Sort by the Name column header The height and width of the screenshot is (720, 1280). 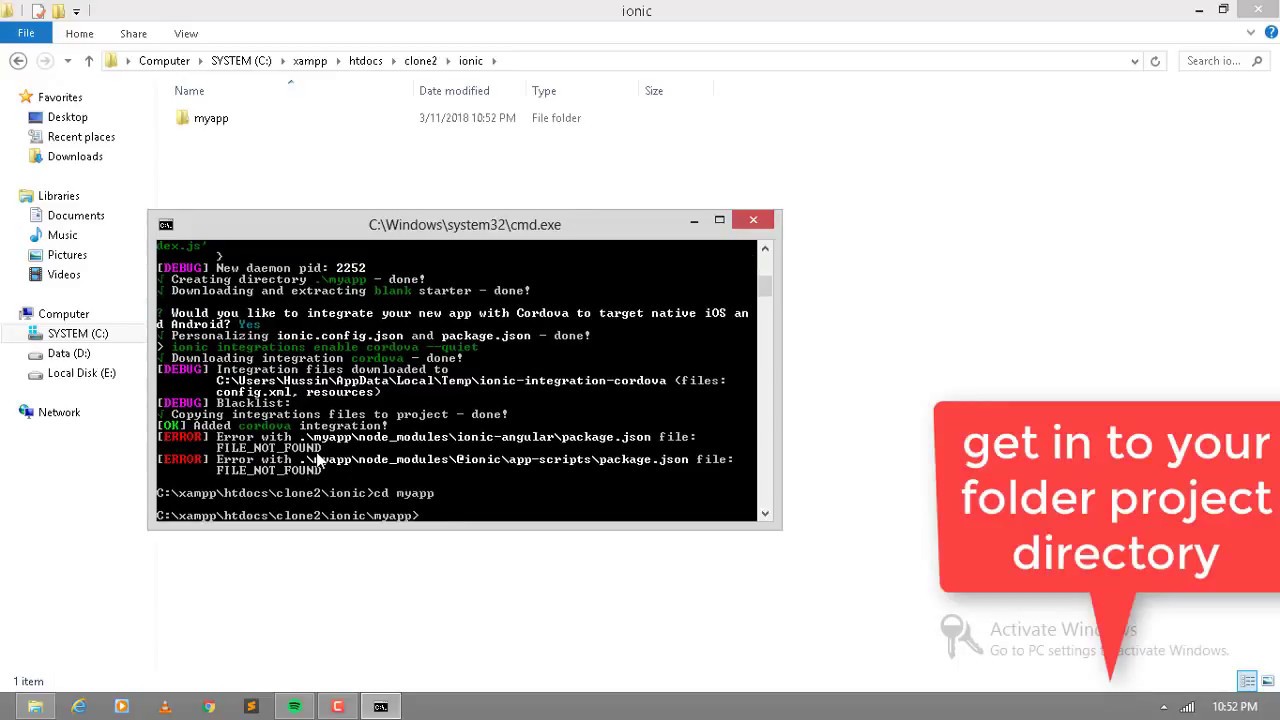coord(189,91)
